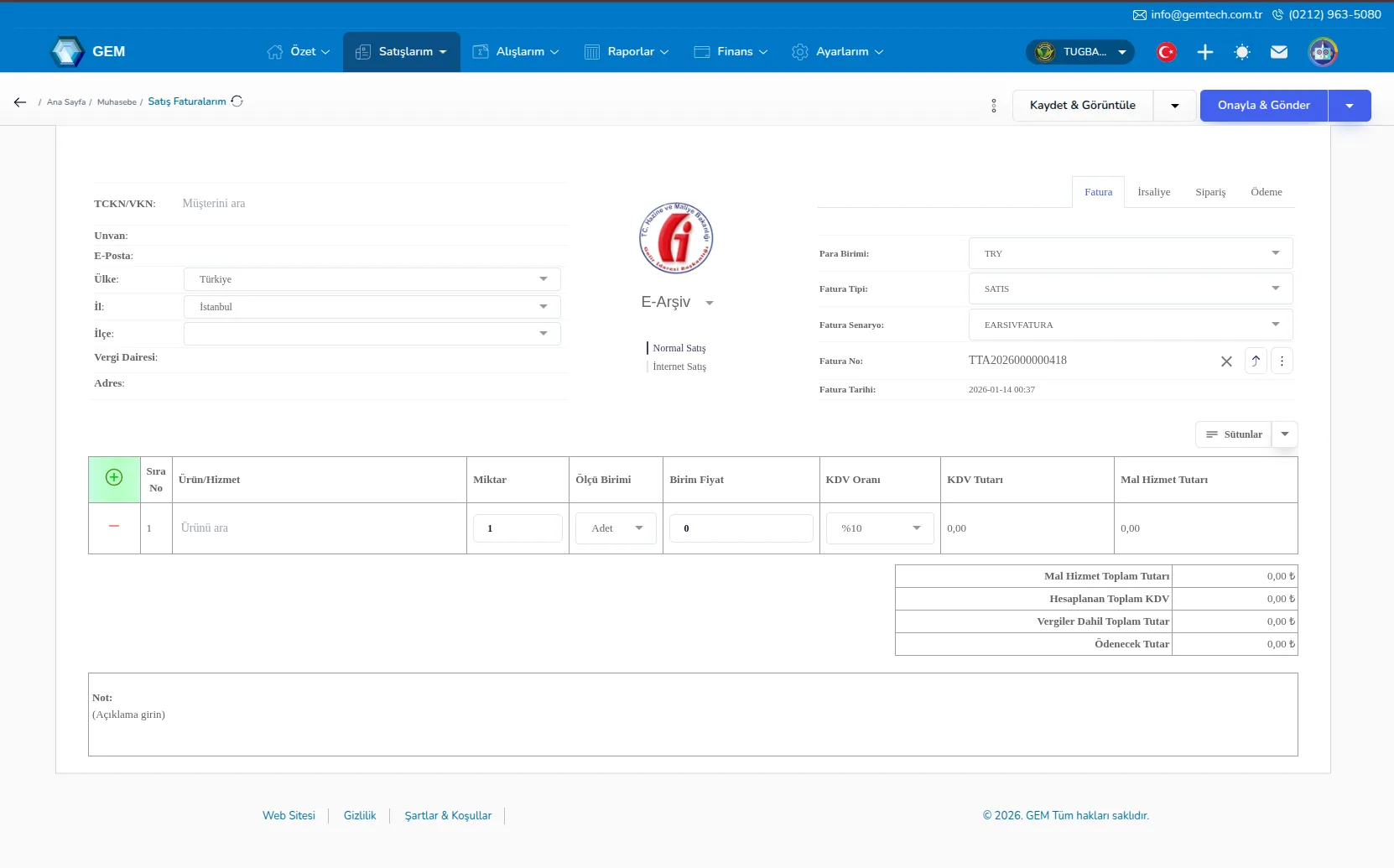
Task: Open the user avatar profile icon
Action: pos(1323,52)
